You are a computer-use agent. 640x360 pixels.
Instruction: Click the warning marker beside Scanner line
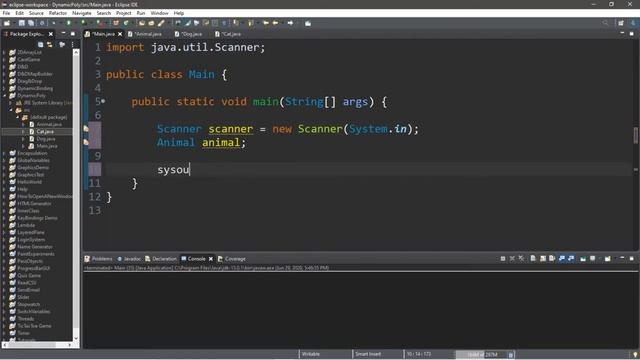86,129
